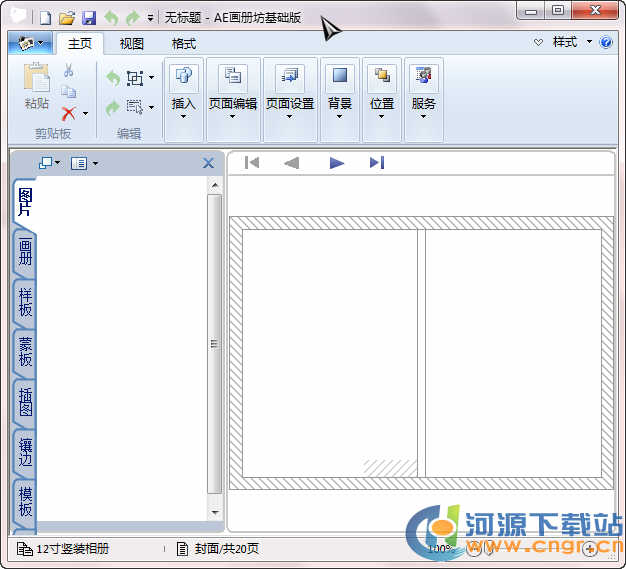Image resolution: width=626 pixels, height=569 pixels.
Task: Open the 页面编辑 (Page Edit) ribbon button
Action: point(233,90)
